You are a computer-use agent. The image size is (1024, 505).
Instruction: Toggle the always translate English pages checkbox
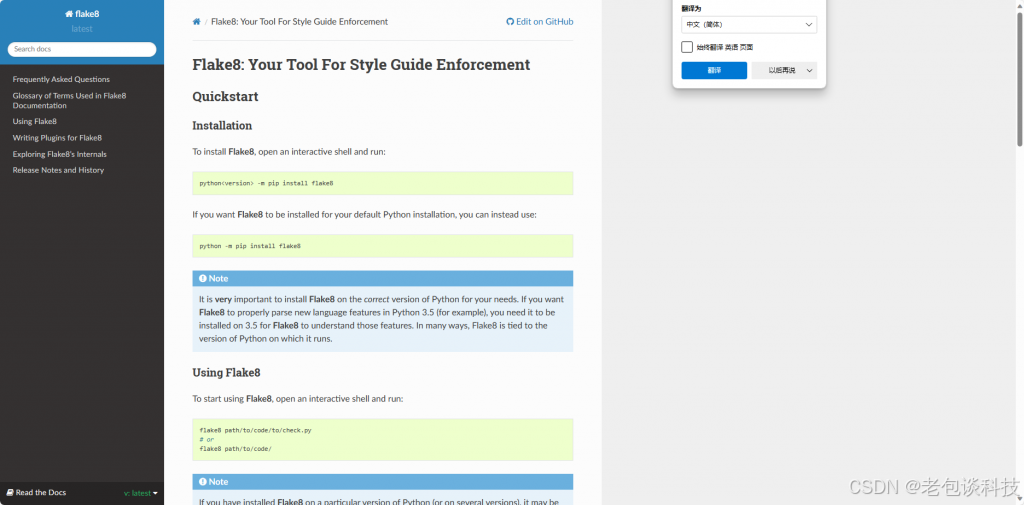687,47
